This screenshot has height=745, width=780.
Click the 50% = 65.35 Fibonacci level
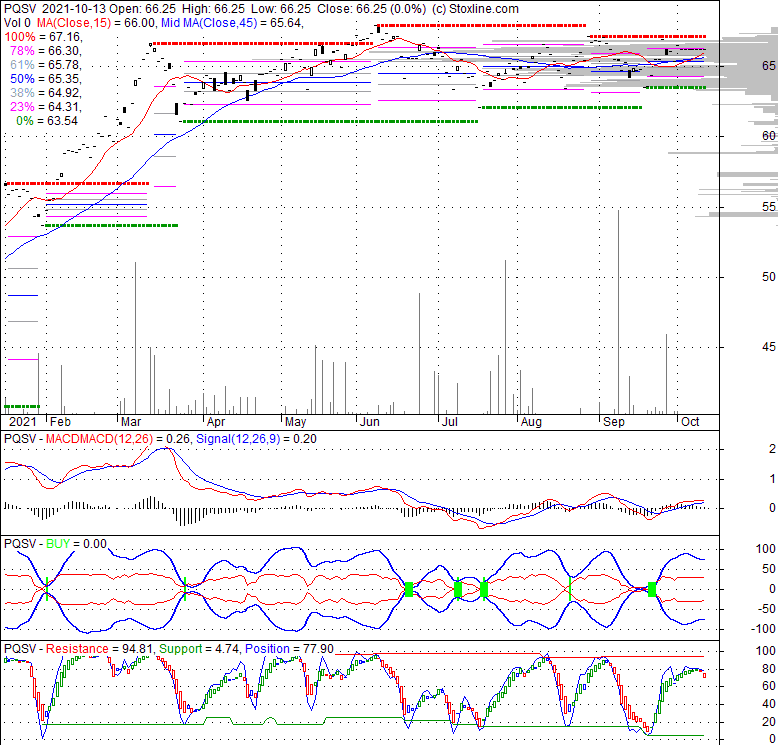coord(46,79)
